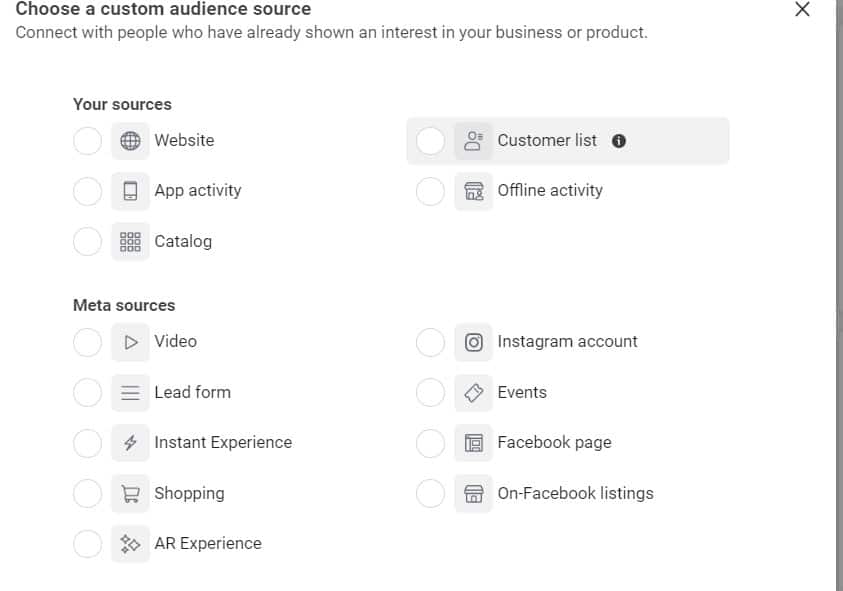
Task: Click the App activity phone icon
Action: [x=130, y=191]
